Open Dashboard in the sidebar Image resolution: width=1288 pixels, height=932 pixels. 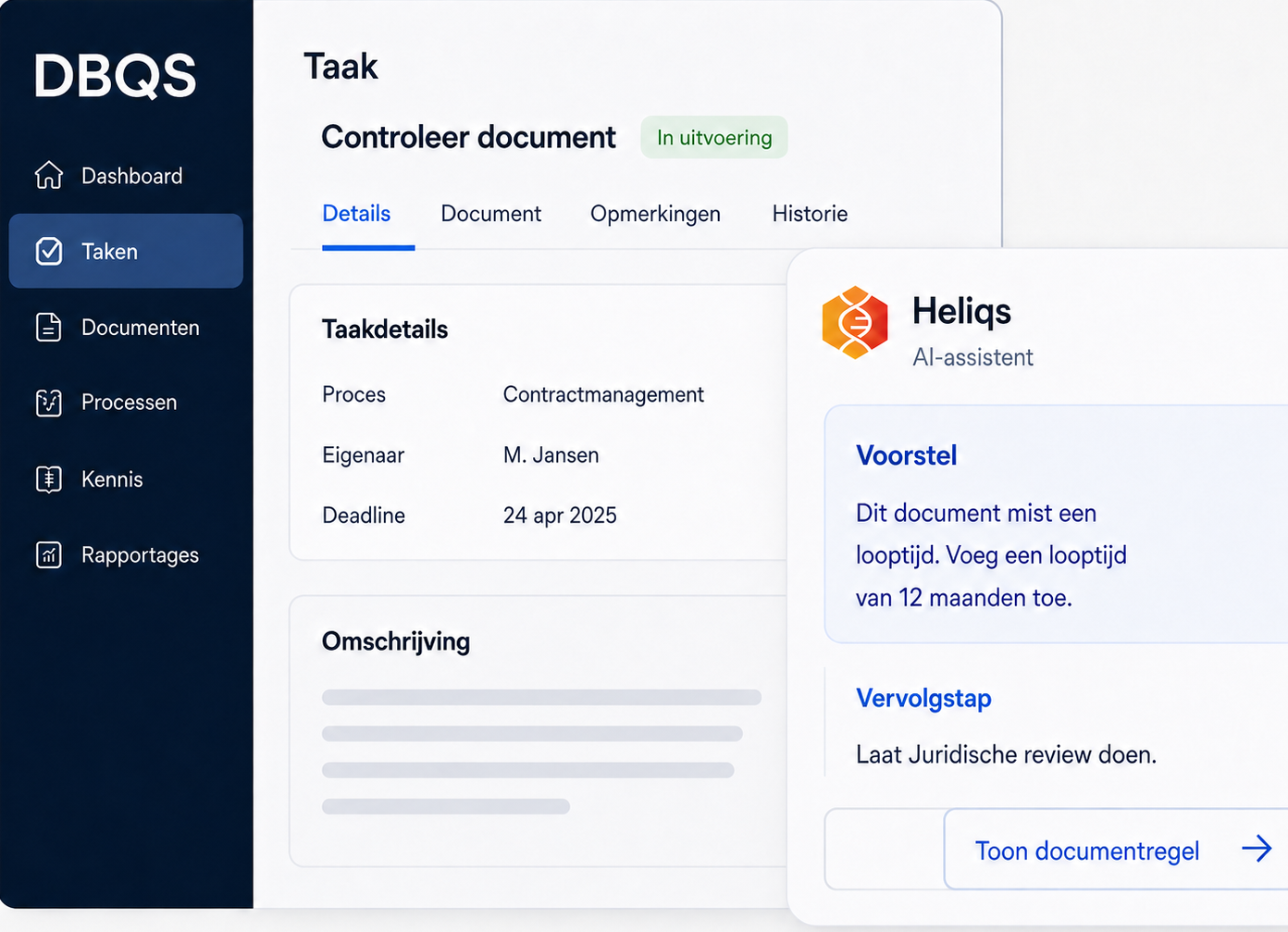pyautogui.click(x=126, y=175)
